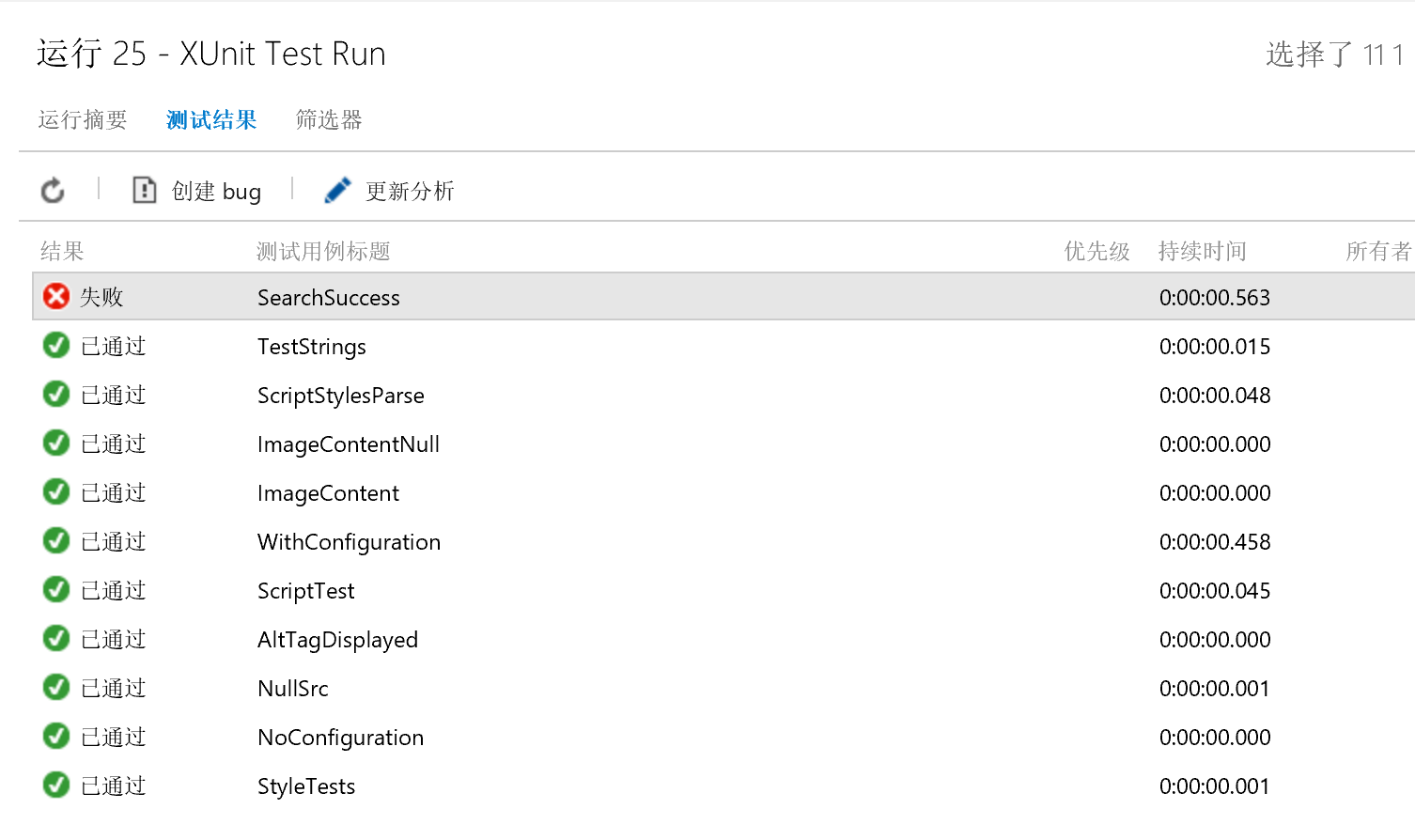Click green passed icon for ImageContentNull
Screen dimensions: 1415x840
pyautogui.click(x=56, y=443)
